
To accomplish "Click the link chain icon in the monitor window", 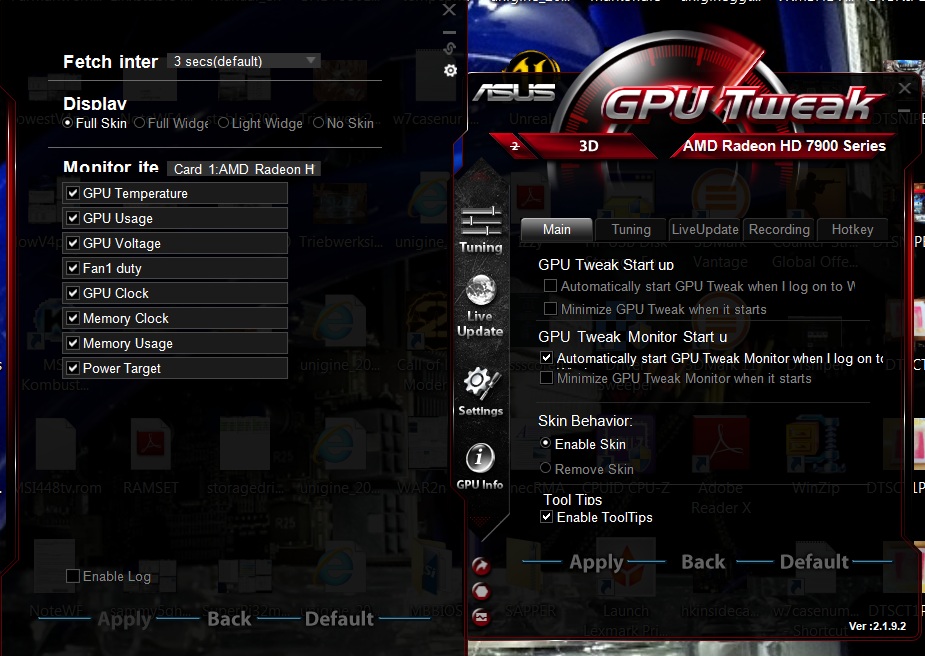I will coord(450,48).
